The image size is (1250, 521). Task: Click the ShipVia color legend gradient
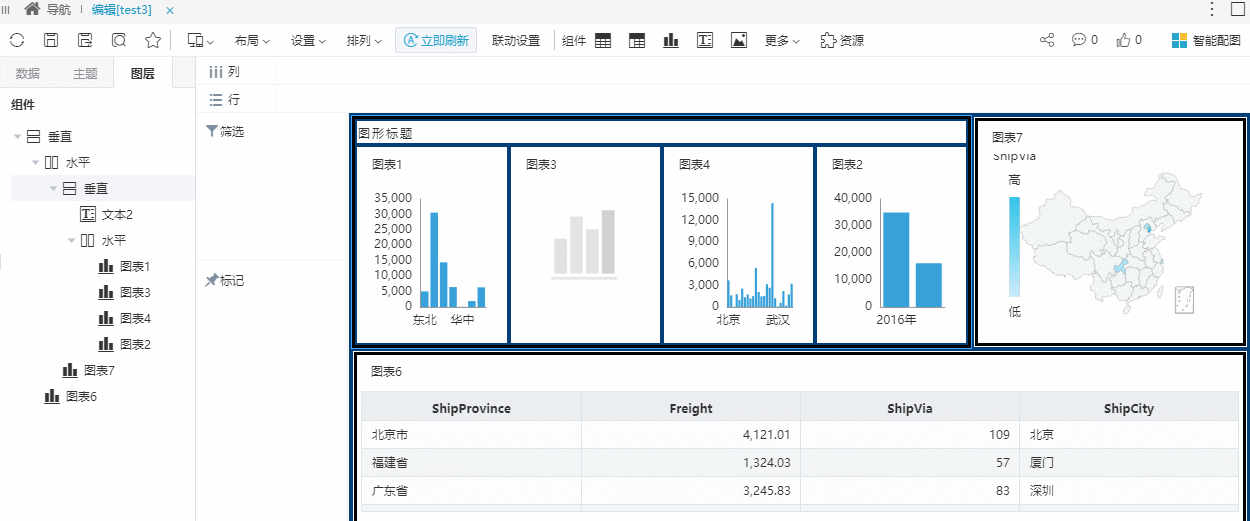tap(1014, 246)
